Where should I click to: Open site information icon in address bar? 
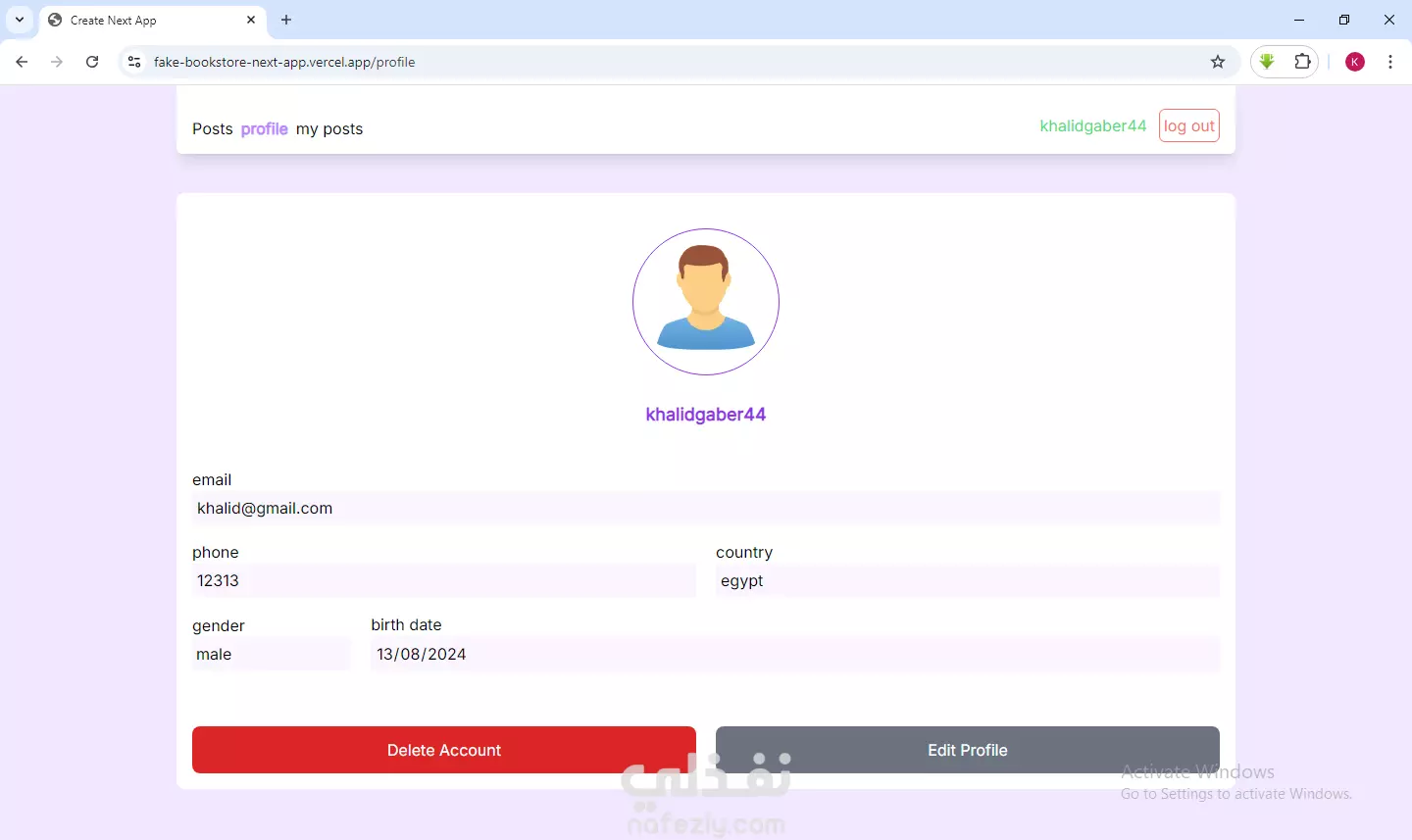pos(134,62)
